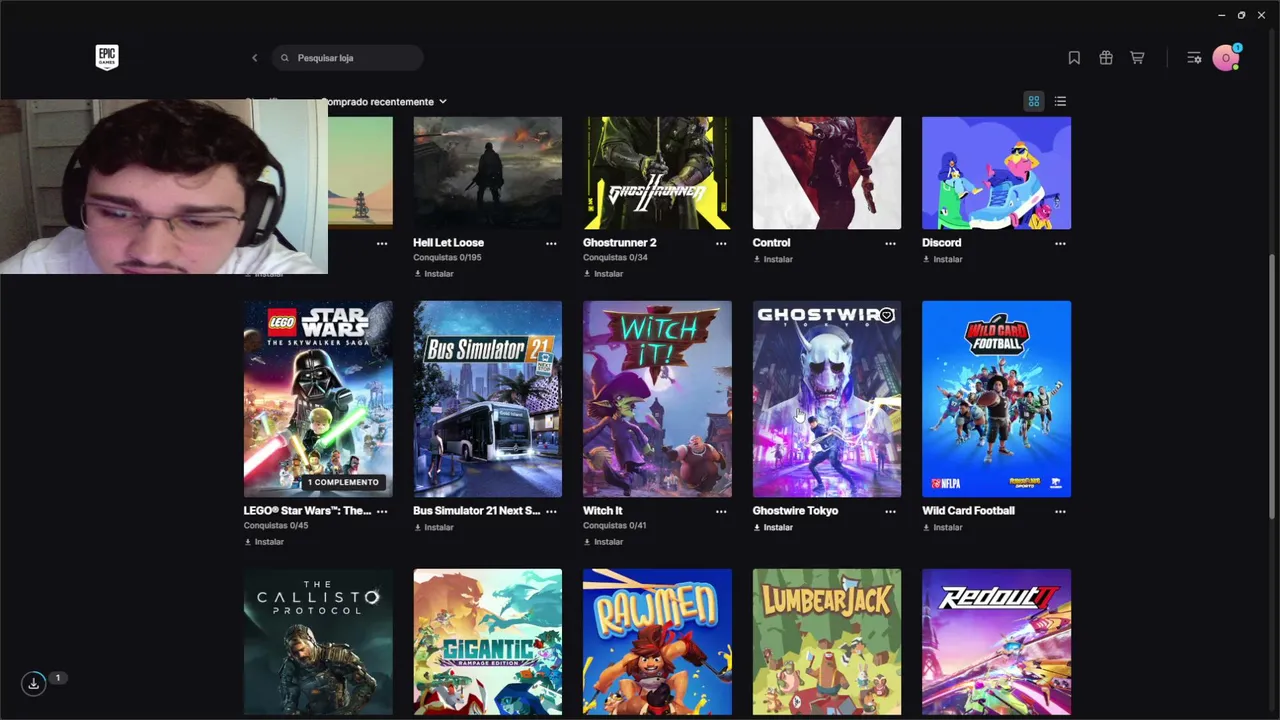The width and height of the screenshot is (1280, 720).
Task: Open the gift icon in the top bar
Action: point(1106,58)
